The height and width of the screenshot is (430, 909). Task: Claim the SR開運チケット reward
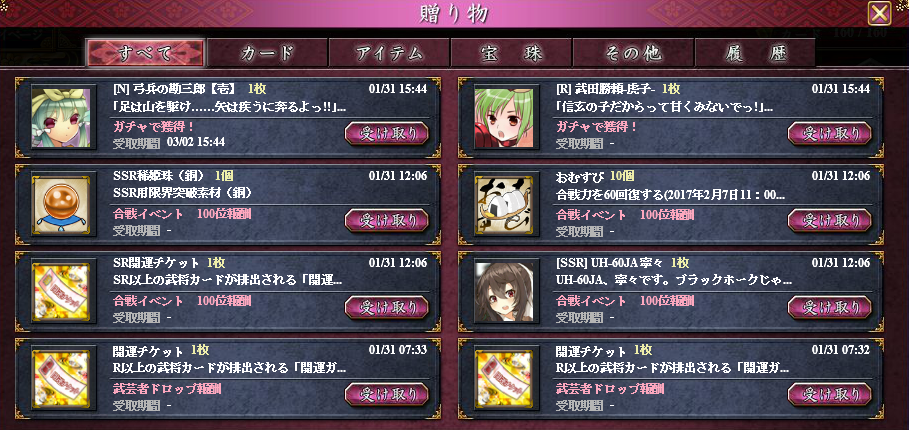tap(387, 308)
